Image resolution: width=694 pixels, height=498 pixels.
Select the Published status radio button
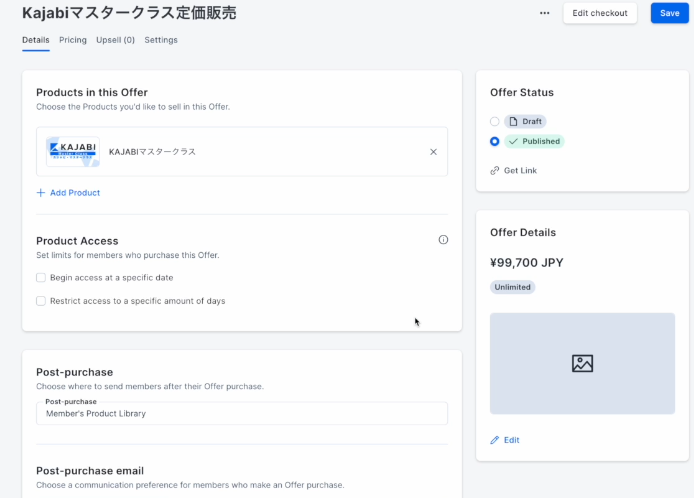click(495, 141)
